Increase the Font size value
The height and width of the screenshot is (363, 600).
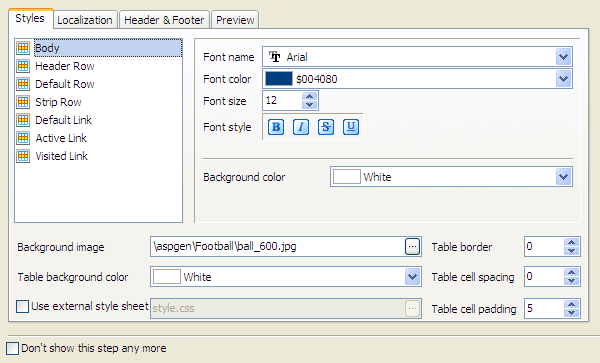pos(309,96)
